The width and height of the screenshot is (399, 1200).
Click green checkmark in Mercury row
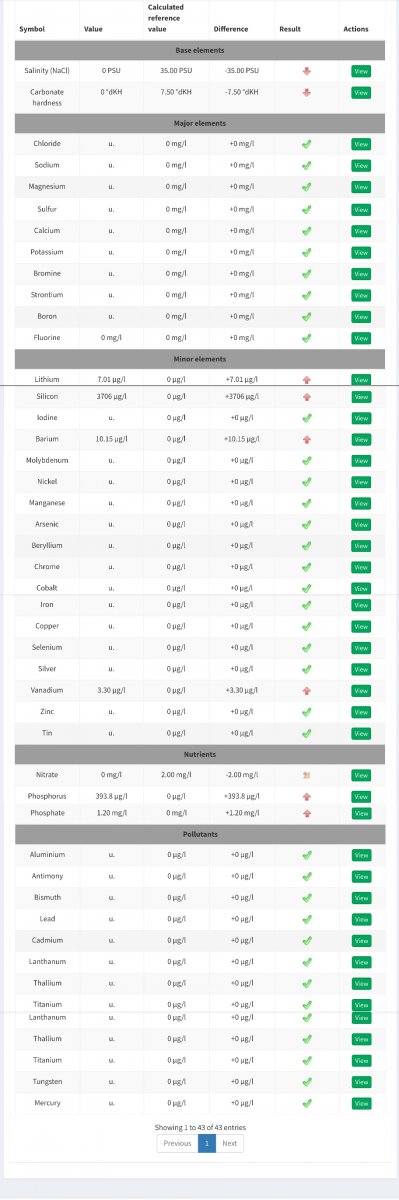coord(307,1103)
